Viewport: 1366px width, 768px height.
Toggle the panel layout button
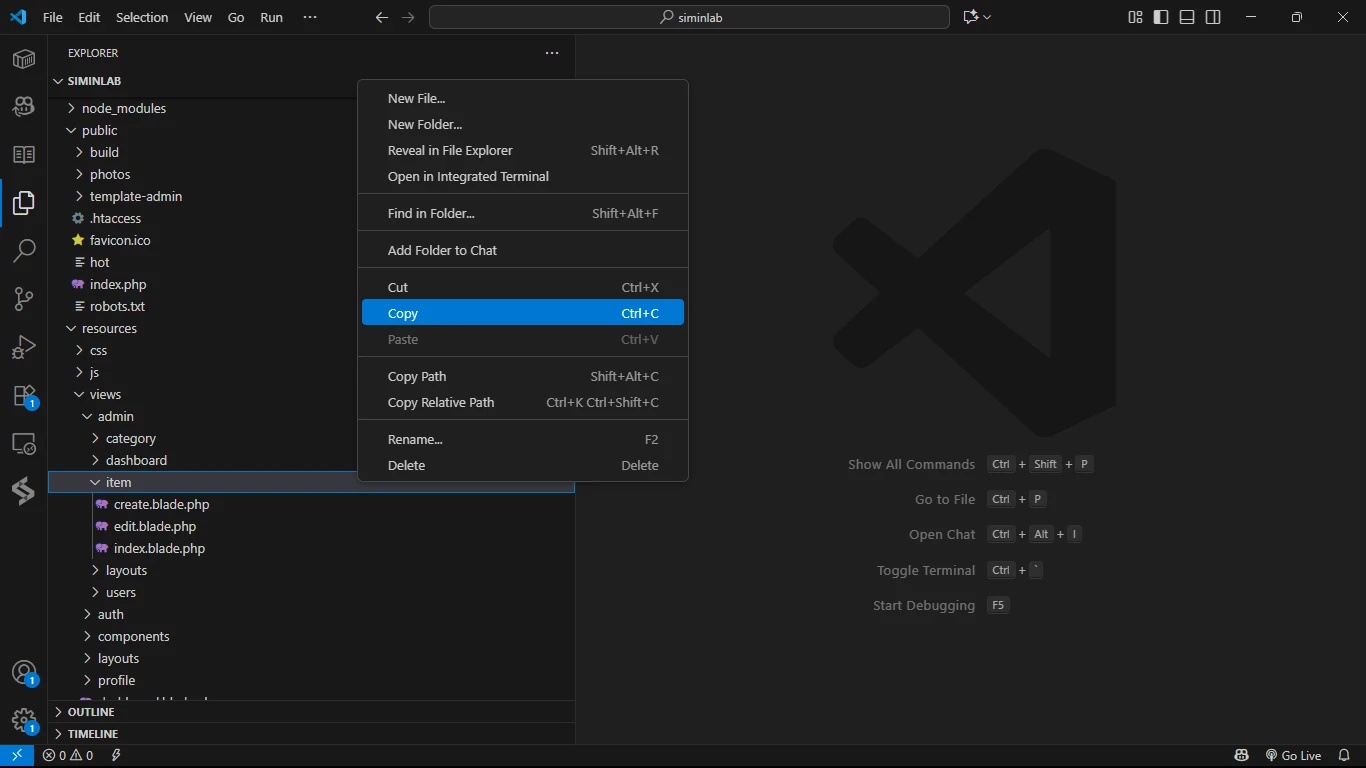pos(1187,17)
